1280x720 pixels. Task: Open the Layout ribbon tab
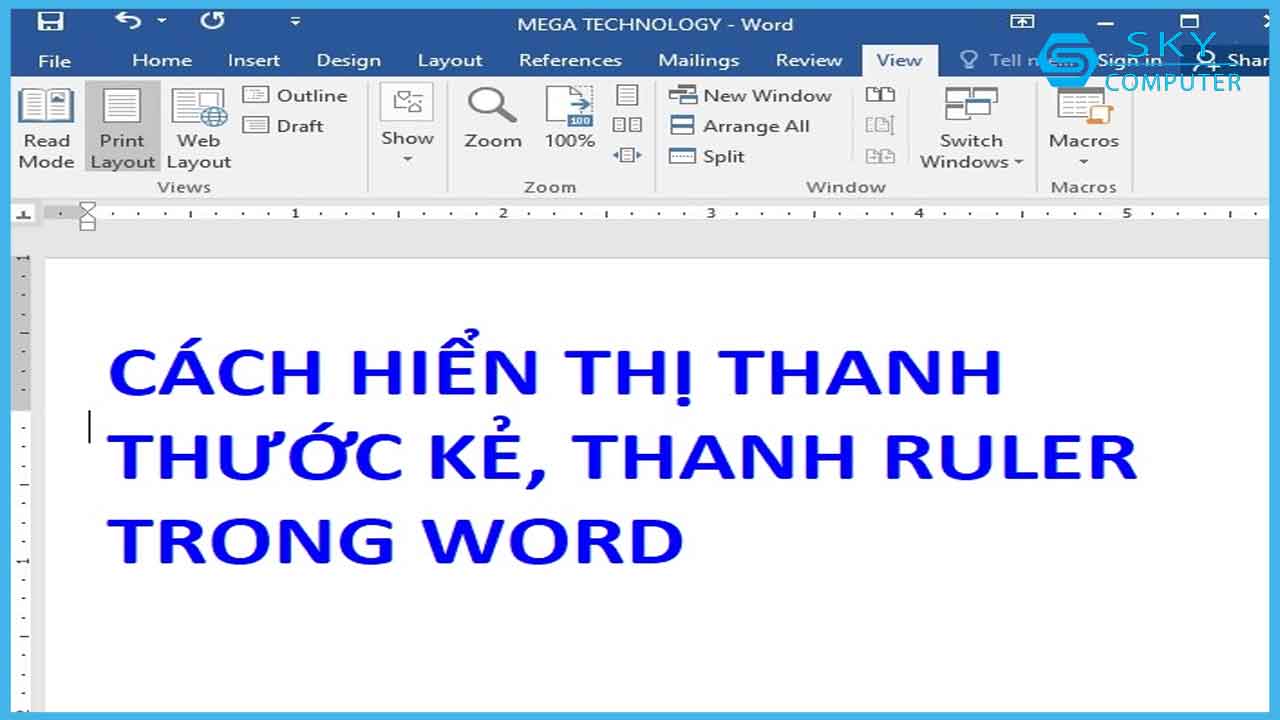[450, 60]
